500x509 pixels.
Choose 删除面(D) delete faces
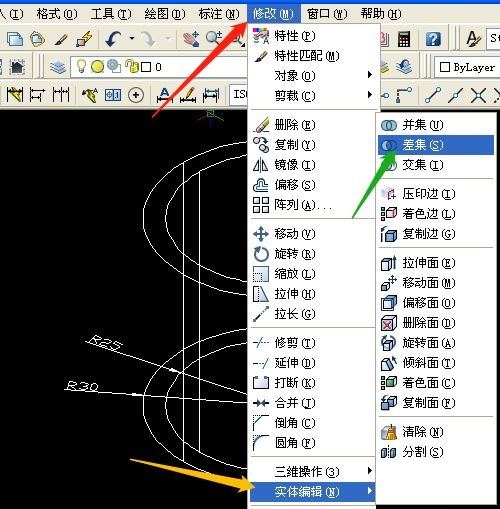click(436, 323)
